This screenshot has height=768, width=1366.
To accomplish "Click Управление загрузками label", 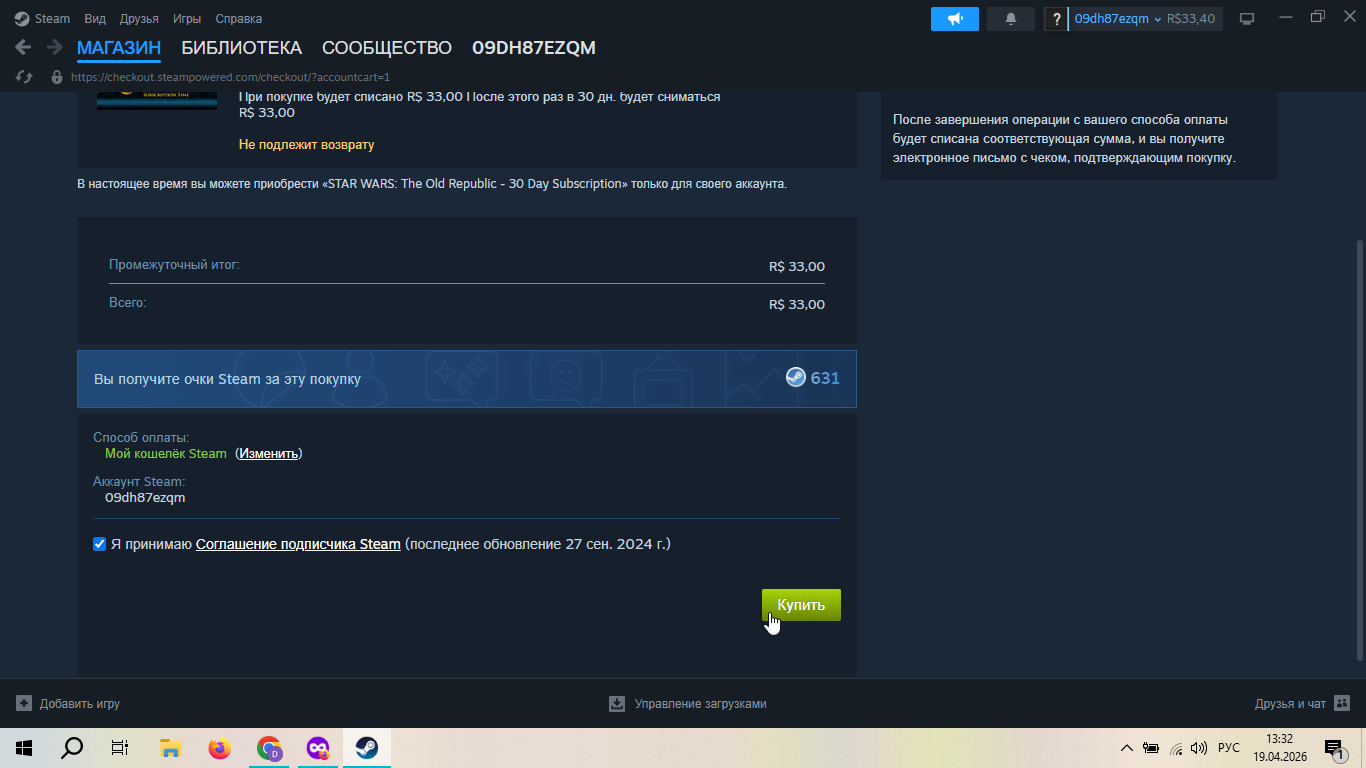I will tap(700, 704).
